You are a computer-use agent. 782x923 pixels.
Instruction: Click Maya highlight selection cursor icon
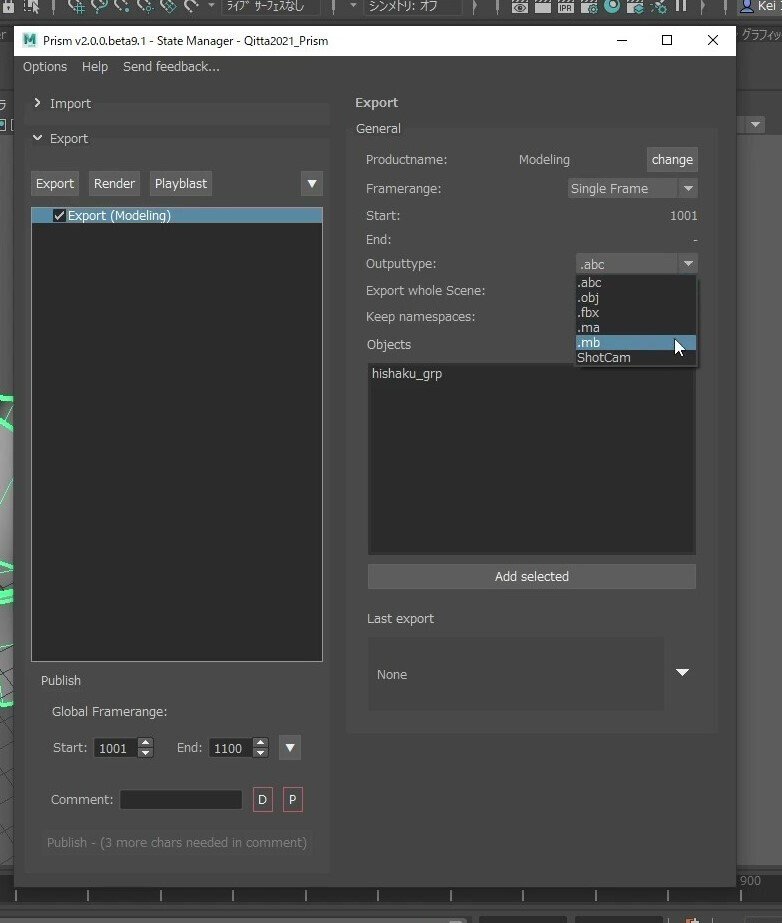pyautogui.click(x=31, y=6)
